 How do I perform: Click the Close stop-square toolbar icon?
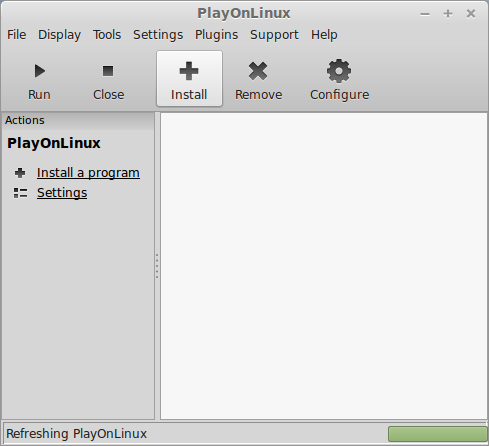[x=108, y=71]
